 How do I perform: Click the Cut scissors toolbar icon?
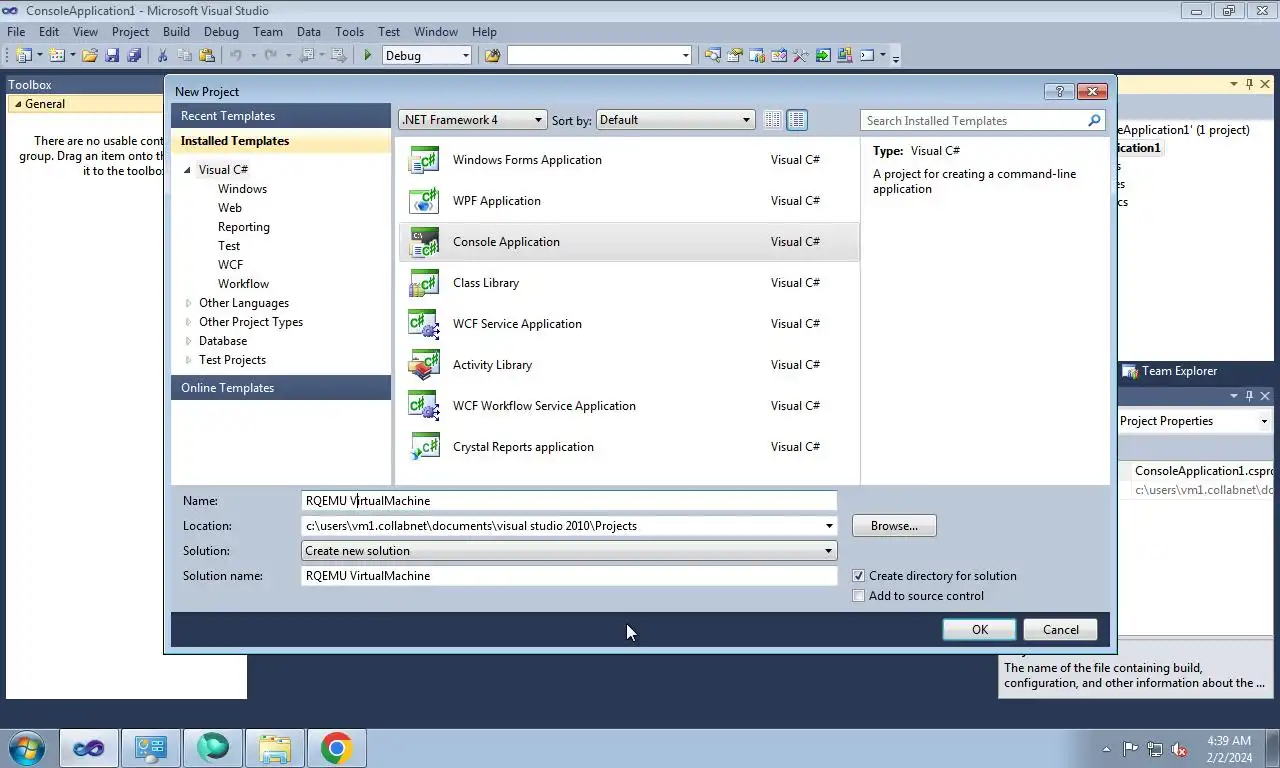point(163,56)
